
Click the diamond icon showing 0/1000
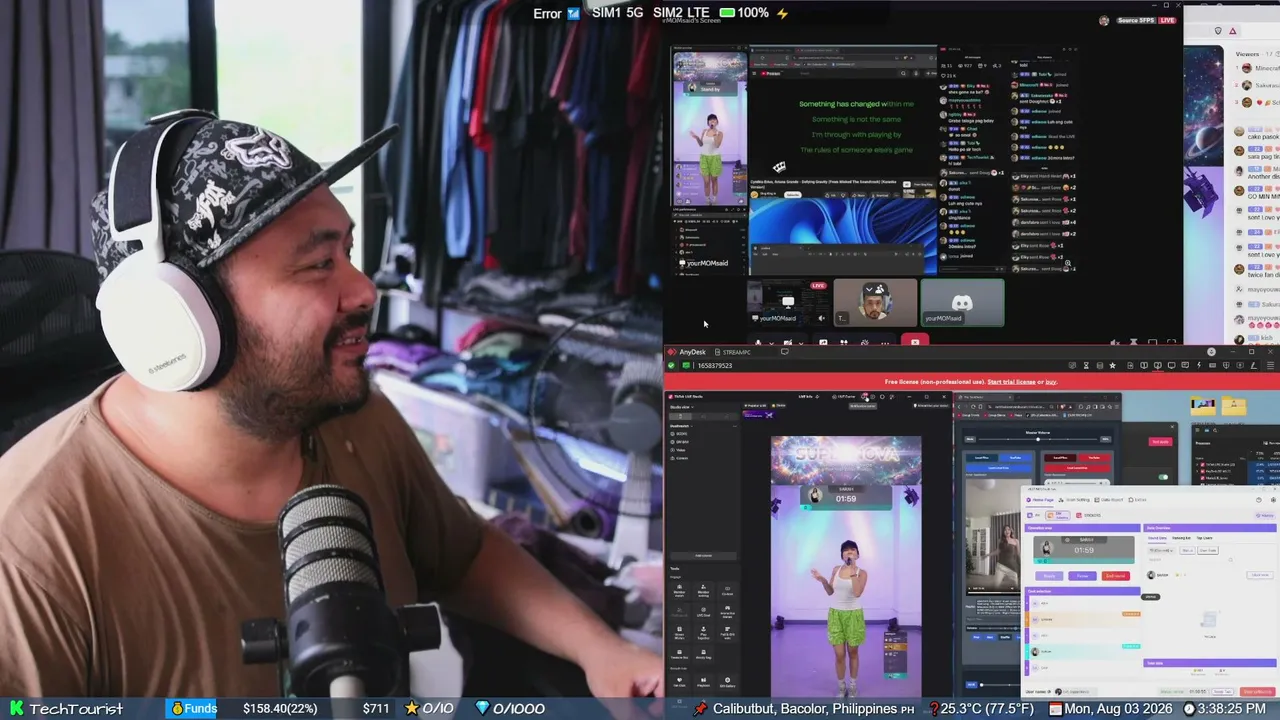pos(482,708)
